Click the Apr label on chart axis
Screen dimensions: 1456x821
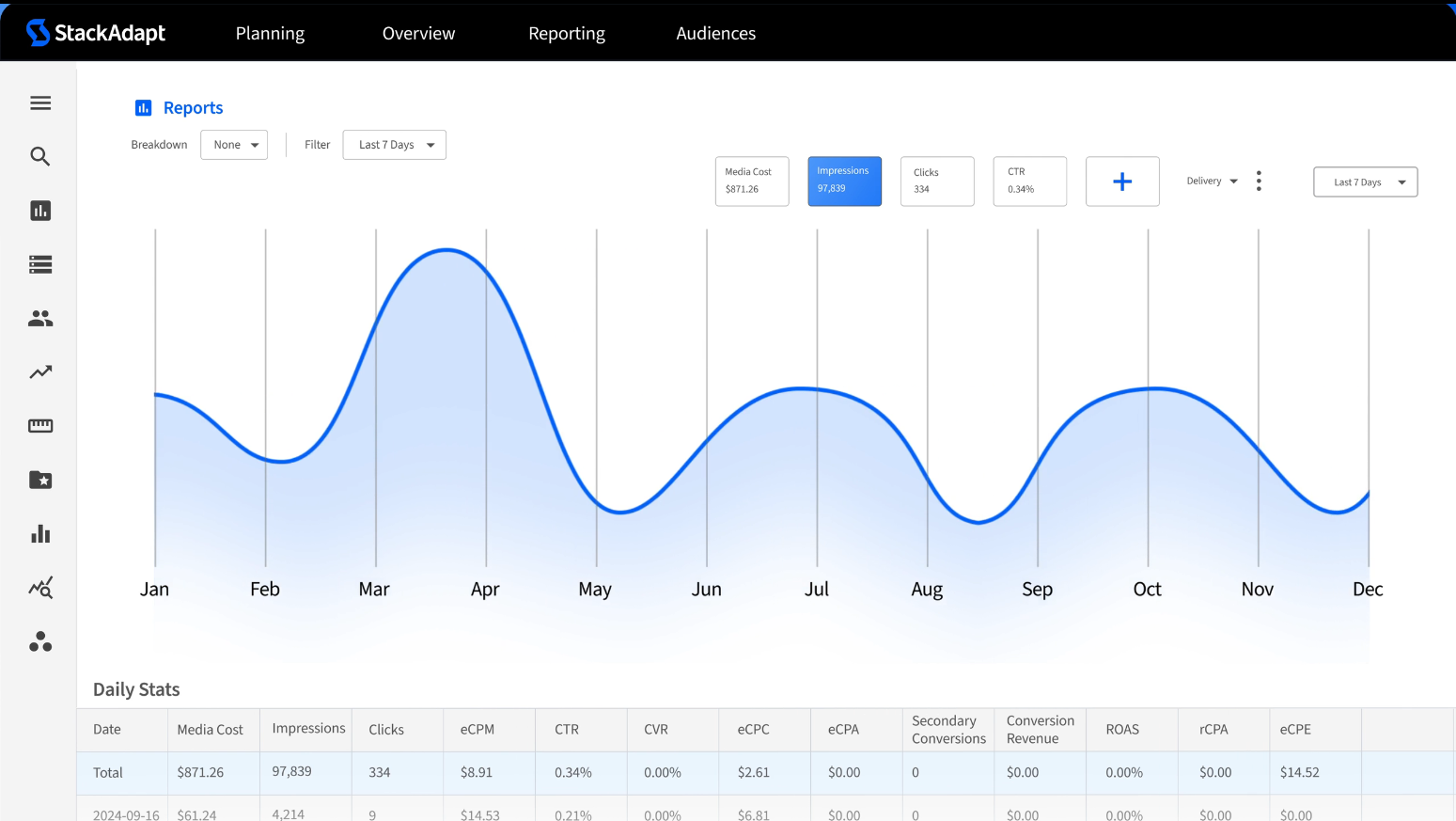pyautogui.click(x=485, y=590)
